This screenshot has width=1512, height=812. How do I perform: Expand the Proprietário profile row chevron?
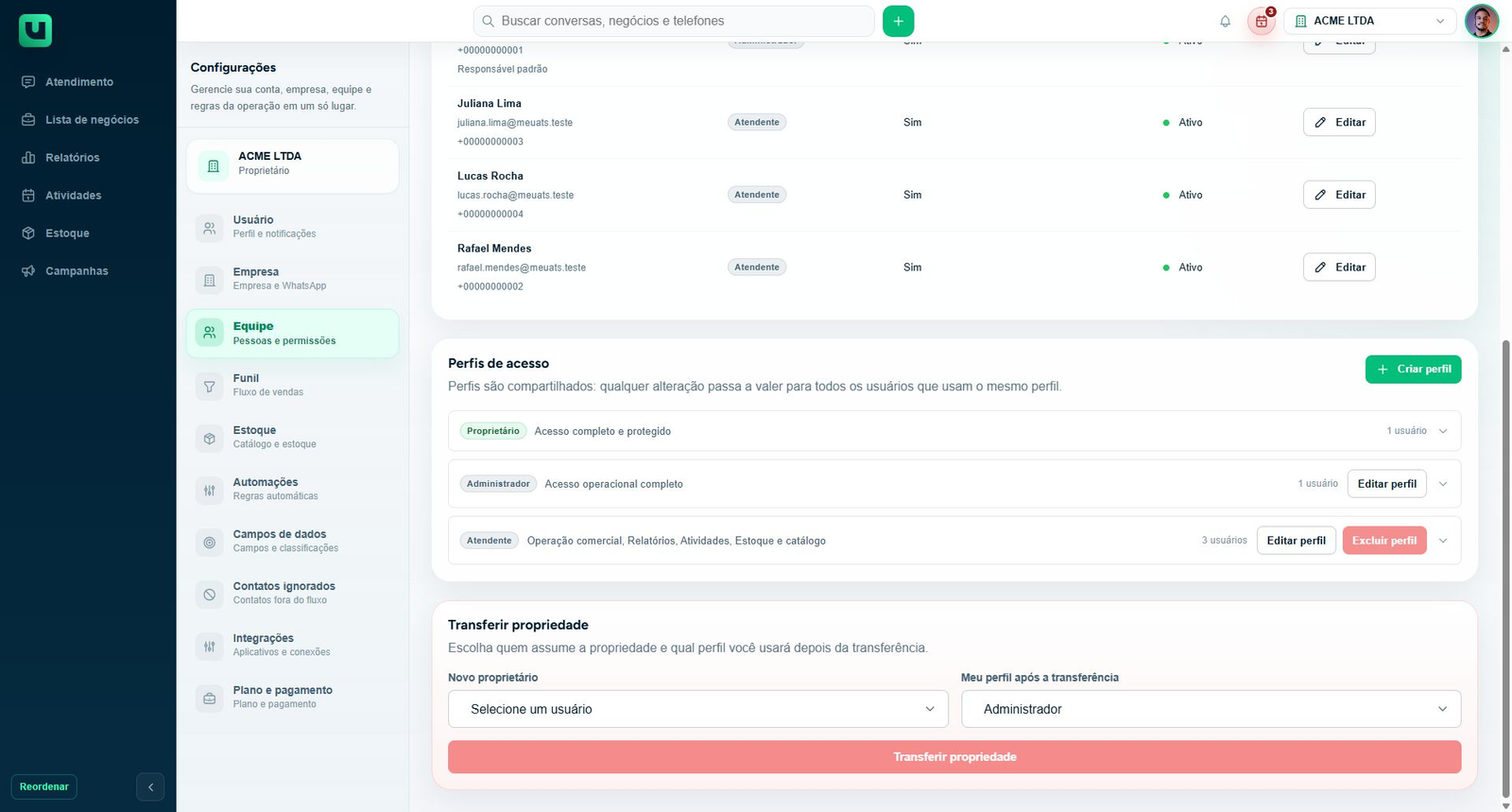(1443, 431)
